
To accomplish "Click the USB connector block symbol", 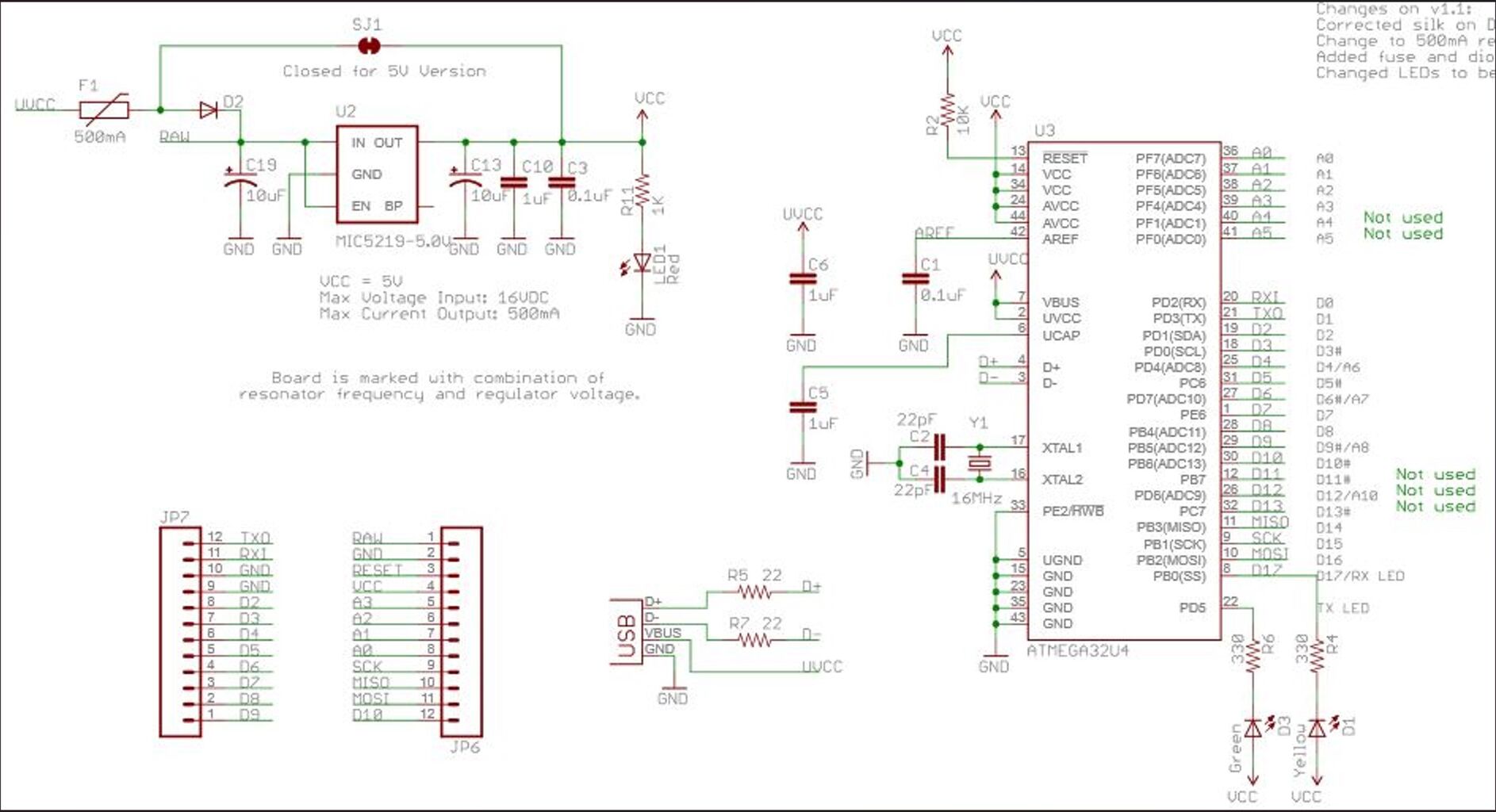I will [624, 630].
